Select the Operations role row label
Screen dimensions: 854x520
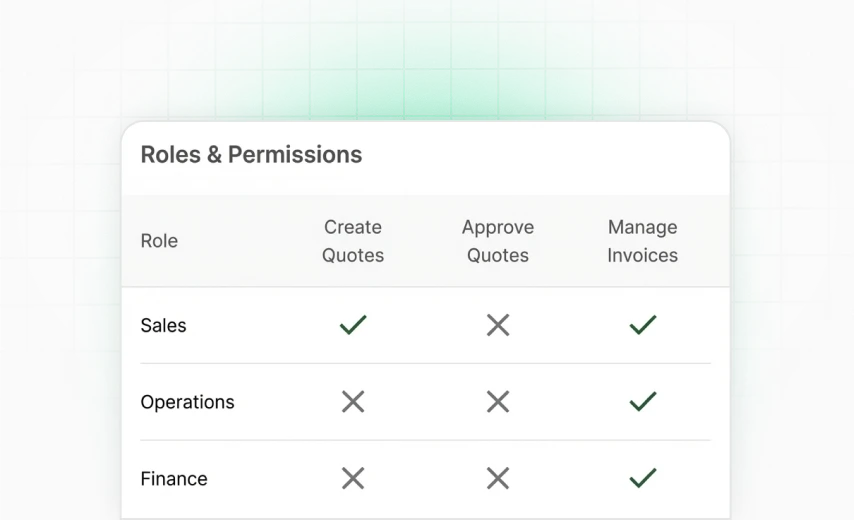tap(187, 402)
